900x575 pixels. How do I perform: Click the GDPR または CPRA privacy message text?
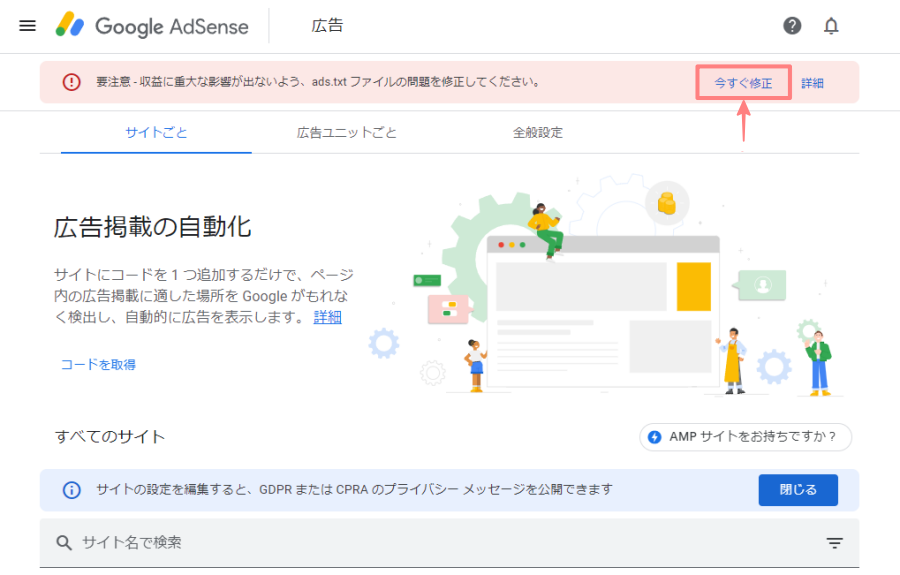click(354, 489)
